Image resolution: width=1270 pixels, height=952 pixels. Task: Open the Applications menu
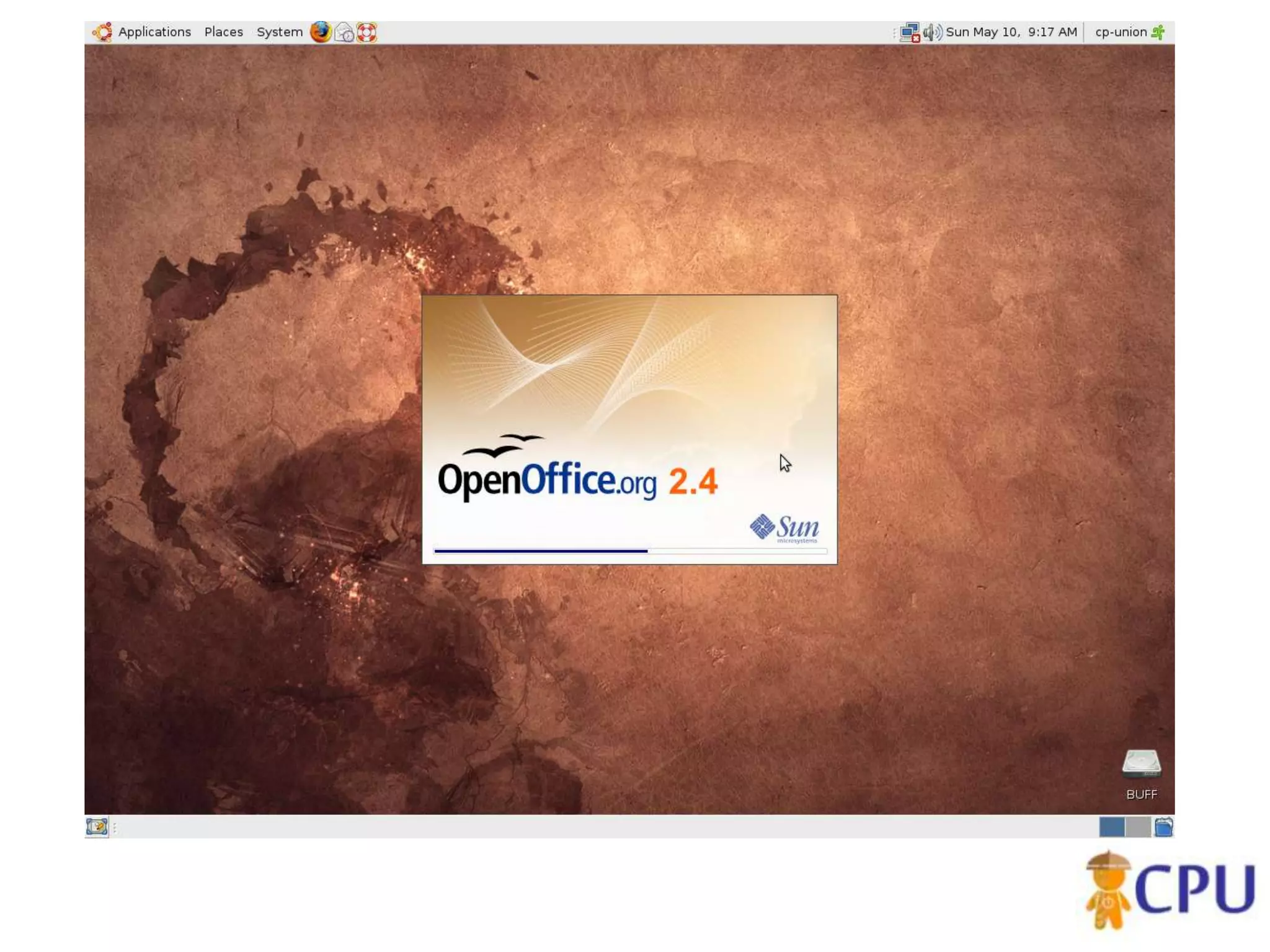(x=154, y=32)
